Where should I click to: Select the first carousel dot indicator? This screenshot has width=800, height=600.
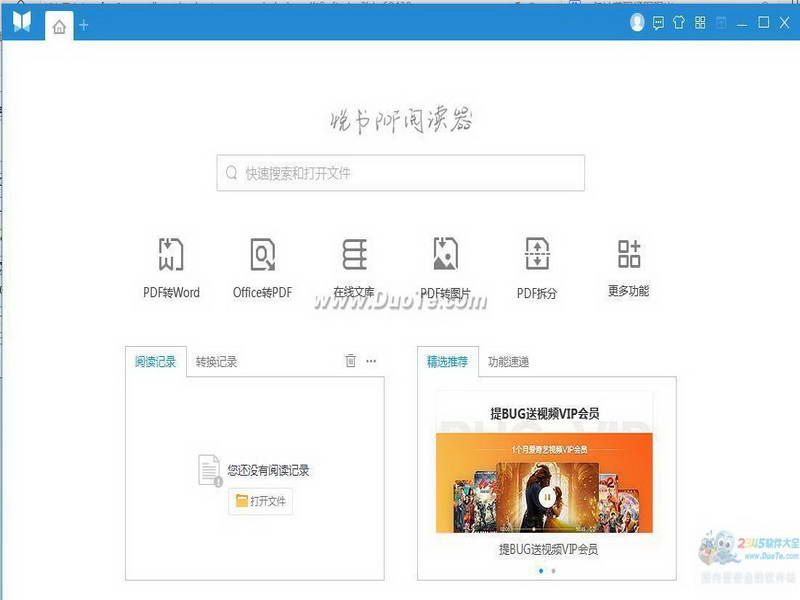click(541, 571)
